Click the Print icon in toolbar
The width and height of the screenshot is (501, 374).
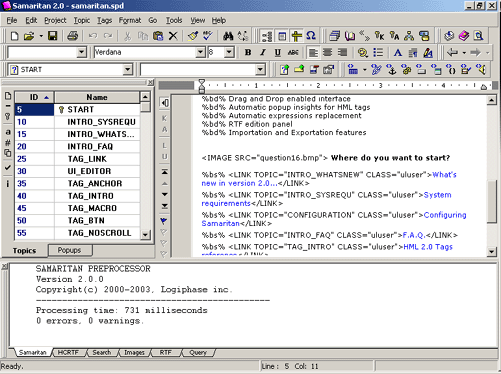(x=72, y=36)
